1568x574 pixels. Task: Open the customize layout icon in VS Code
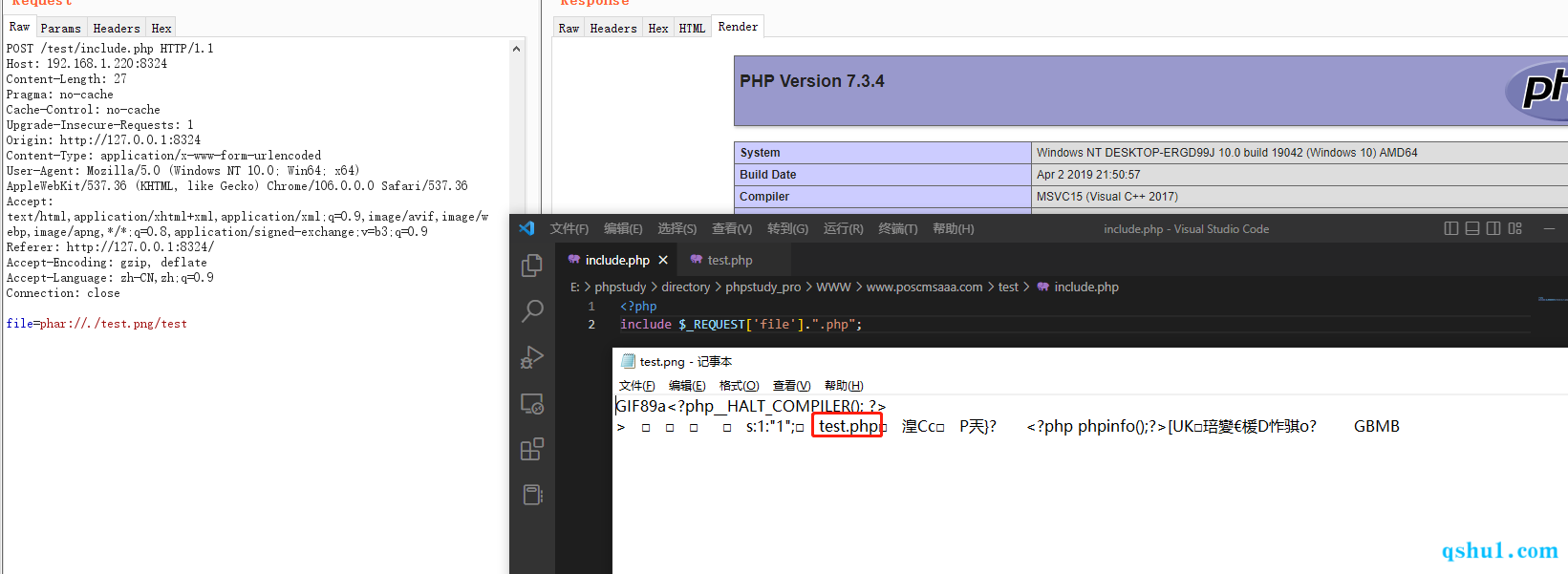pyautogui.click(x=1514, y=228)
